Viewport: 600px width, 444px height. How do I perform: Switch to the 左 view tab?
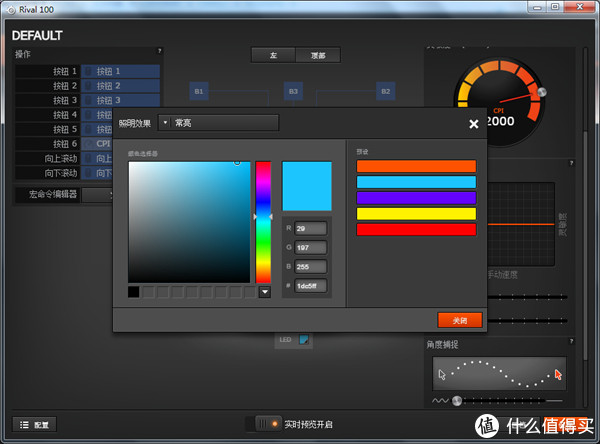(x=273, y=55)
